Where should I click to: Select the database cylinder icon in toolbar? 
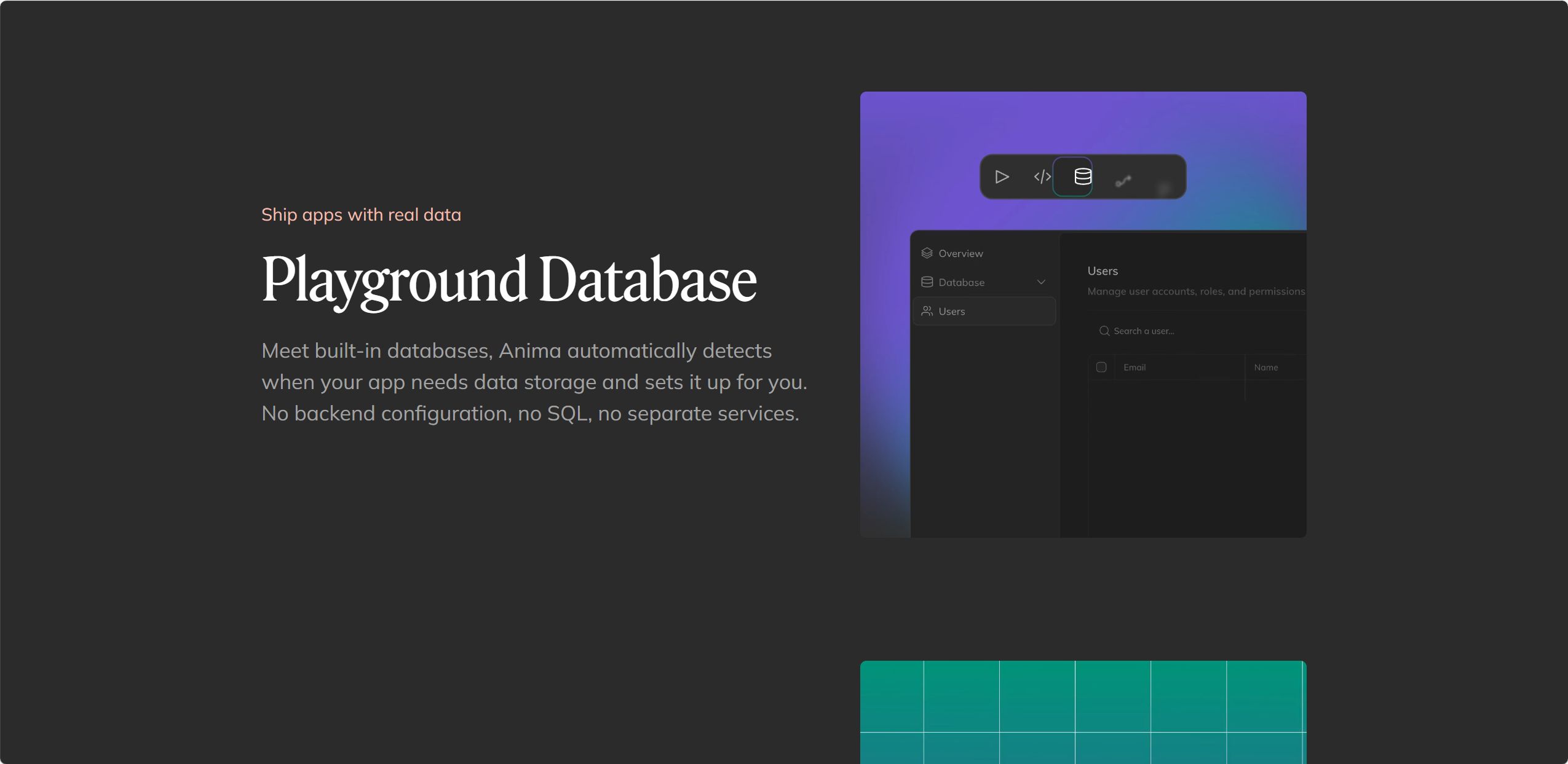click(1083, 177)
